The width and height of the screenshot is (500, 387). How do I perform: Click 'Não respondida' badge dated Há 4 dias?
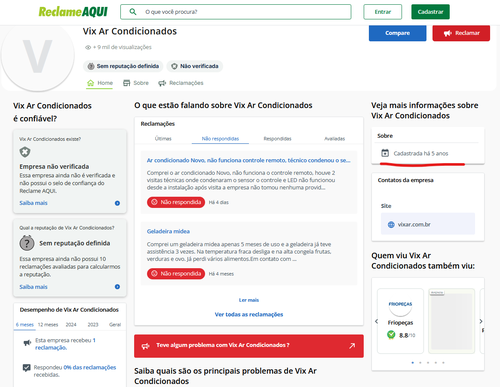176,202
